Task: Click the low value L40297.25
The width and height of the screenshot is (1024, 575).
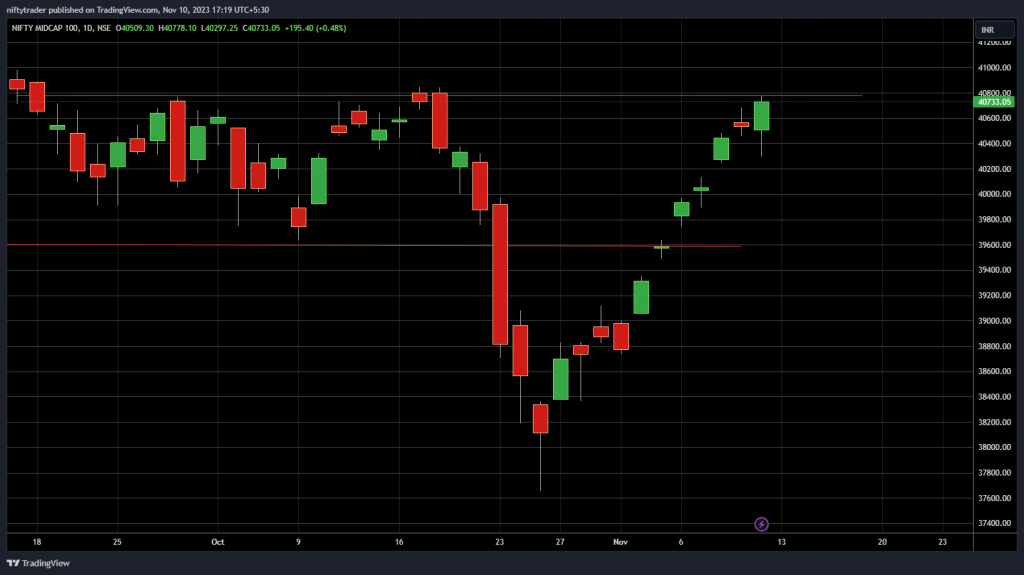Action: 219,28
